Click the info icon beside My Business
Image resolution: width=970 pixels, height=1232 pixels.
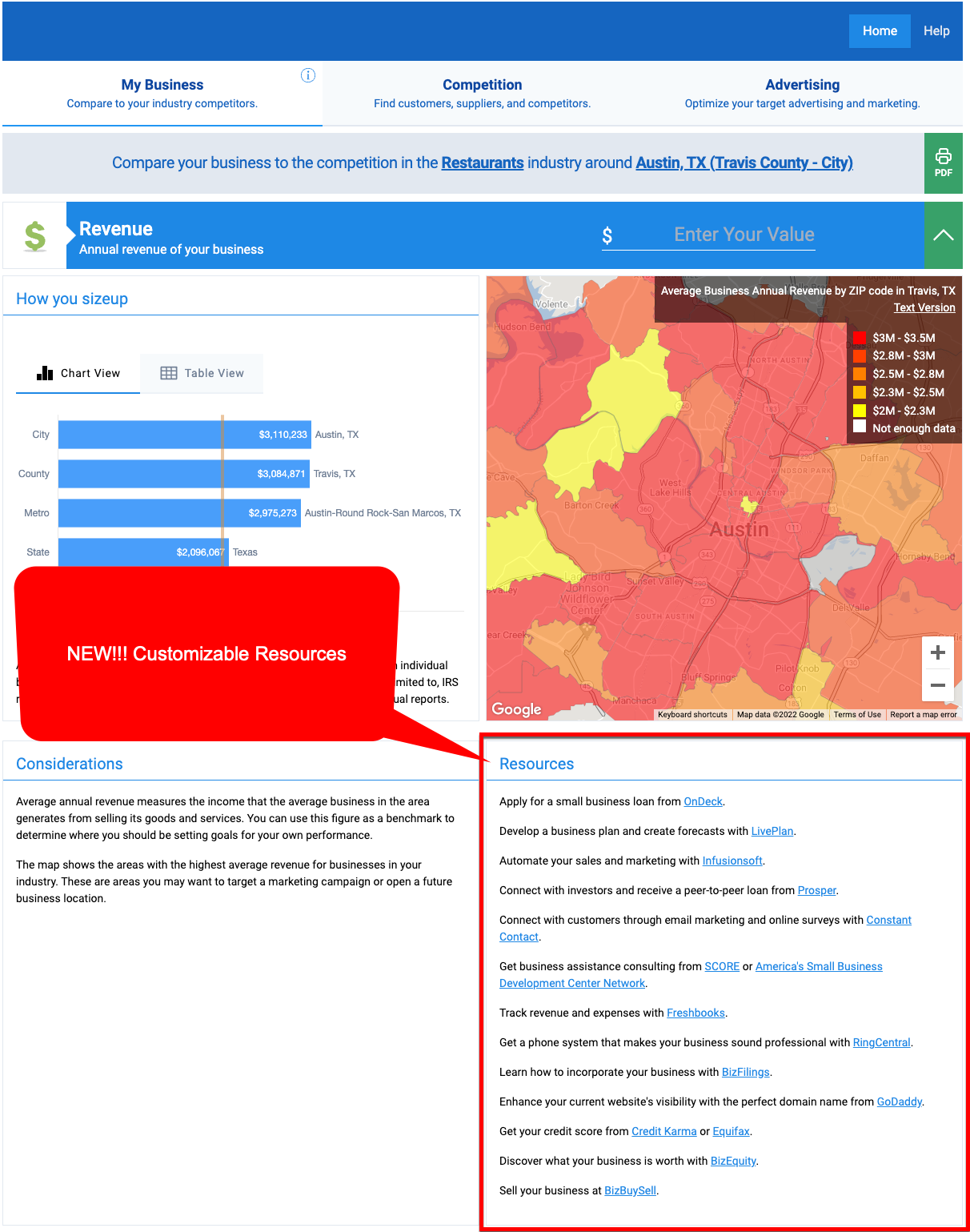click(308, 75)
